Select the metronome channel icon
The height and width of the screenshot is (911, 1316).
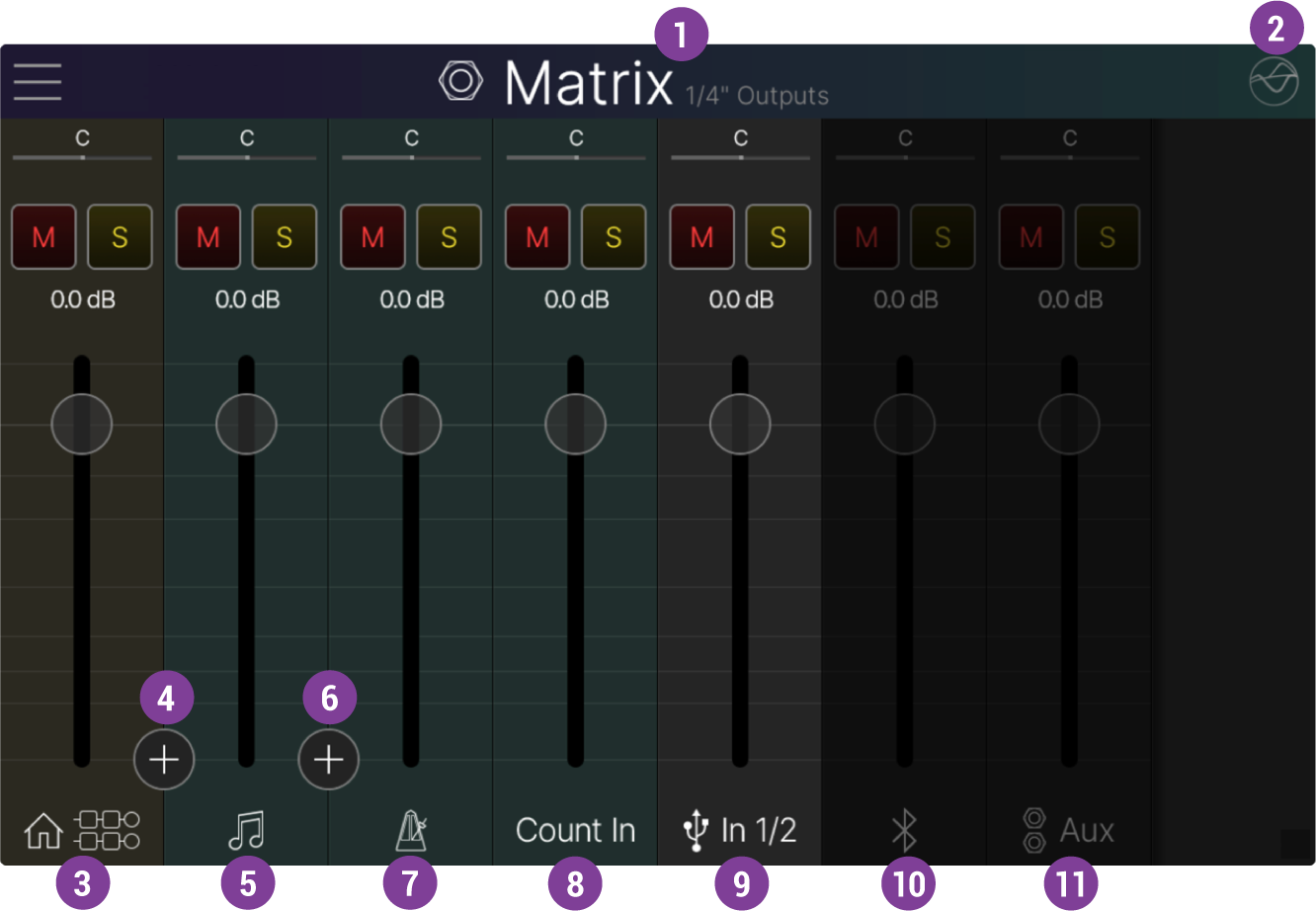411,830
